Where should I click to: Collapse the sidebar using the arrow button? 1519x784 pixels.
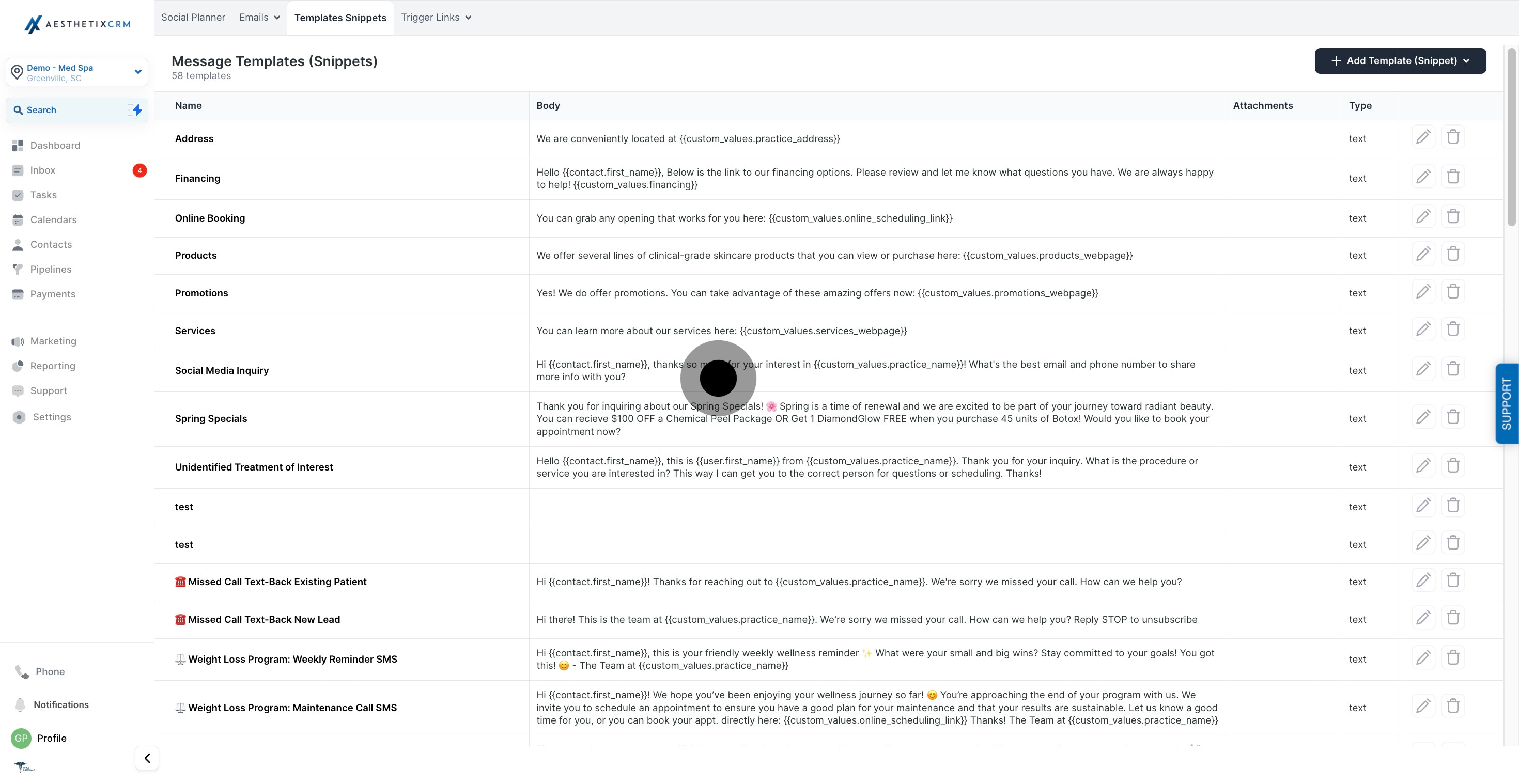pos(147,758)
